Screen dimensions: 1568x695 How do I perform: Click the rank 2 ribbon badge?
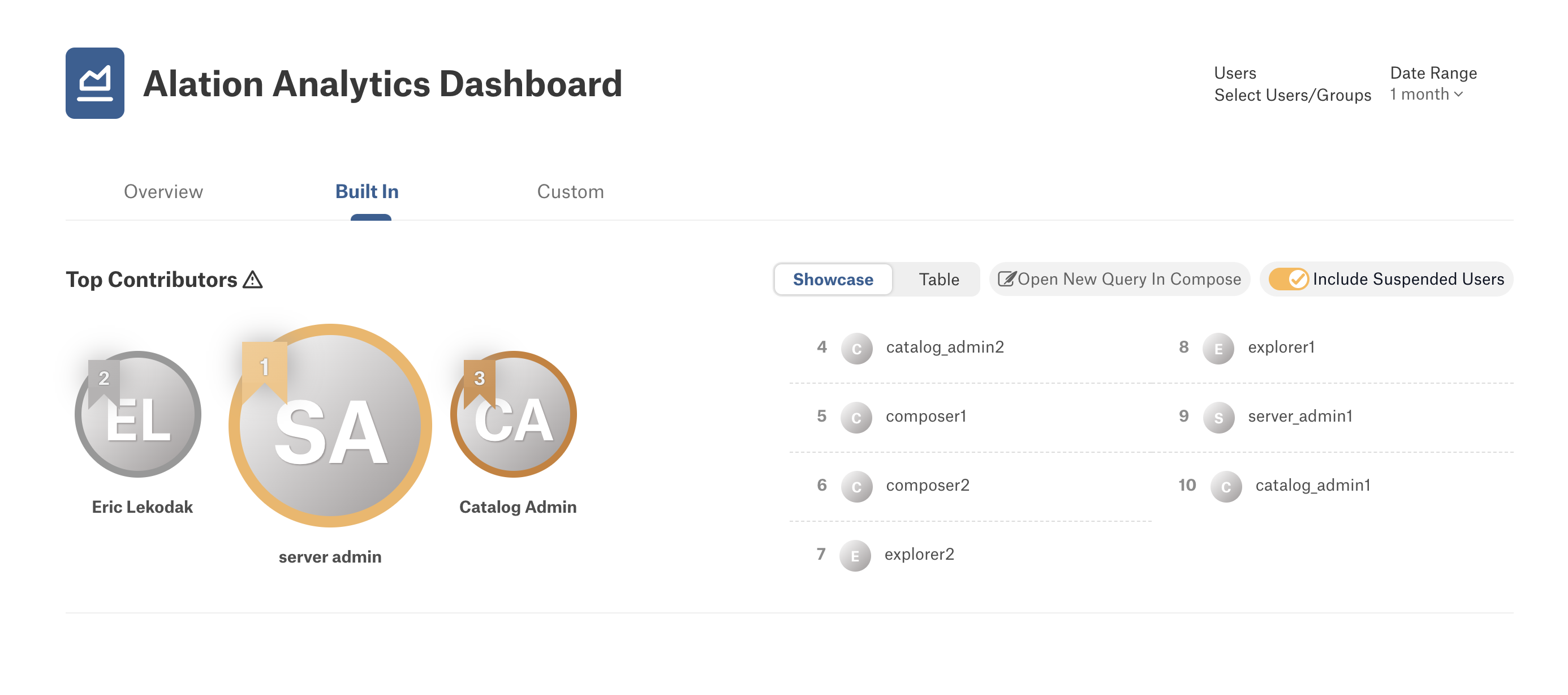pyautogui.click(x=104, y=384)
